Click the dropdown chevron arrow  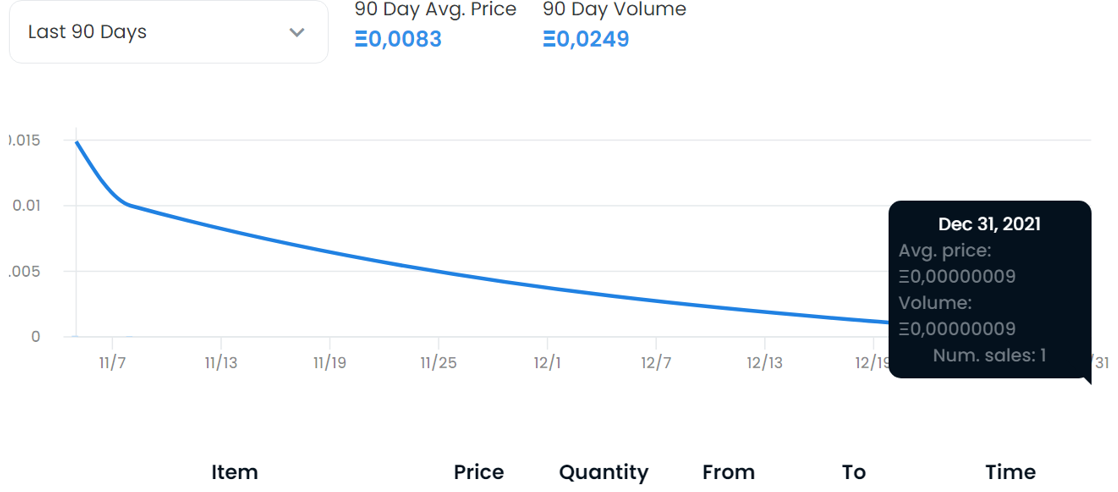pyautogui.click(x=297, y=32)
